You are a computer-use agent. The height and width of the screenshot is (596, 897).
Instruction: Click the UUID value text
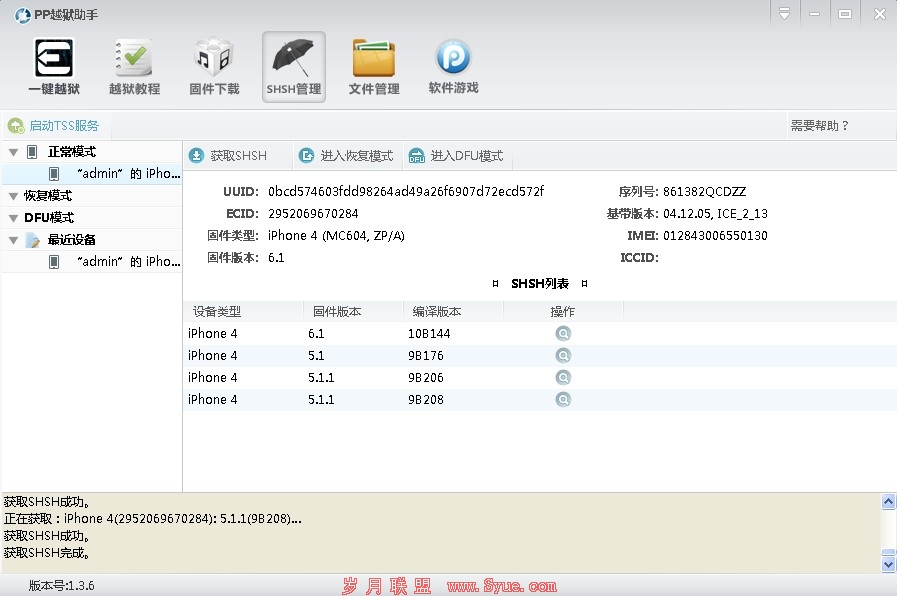[406, 192]
